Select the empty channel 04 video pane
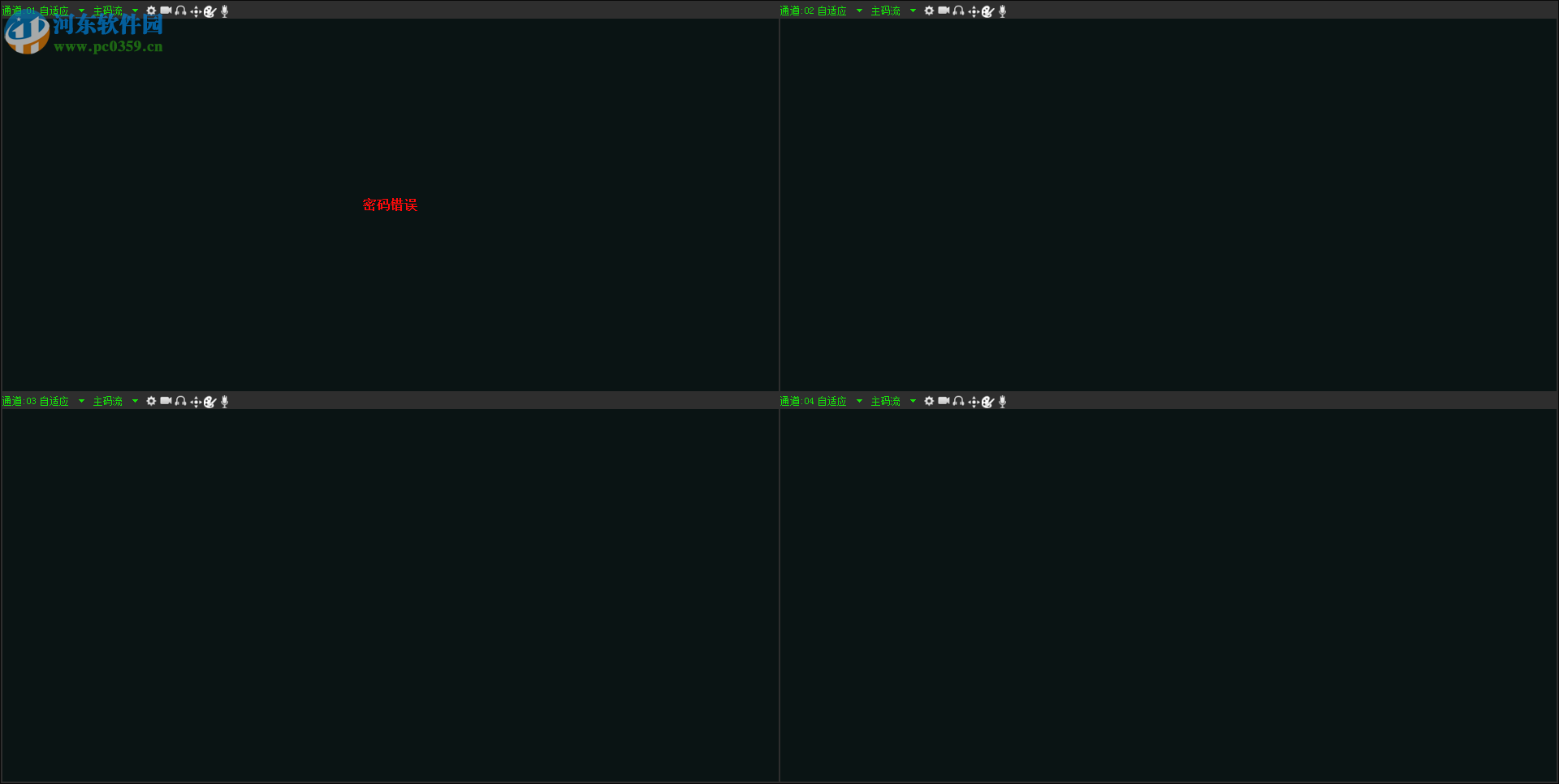1559x784 pixels. tap(1168, 595)
